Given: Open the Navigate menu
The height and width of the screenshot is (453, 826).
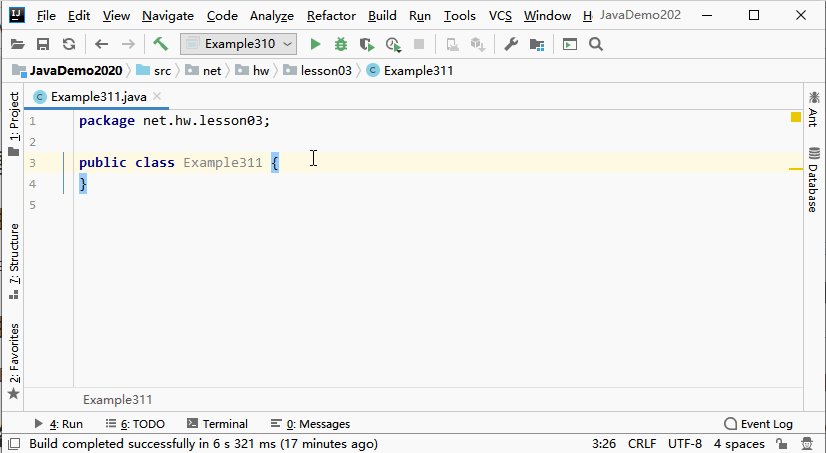Looking at the screenshot, I should (168, 16).
